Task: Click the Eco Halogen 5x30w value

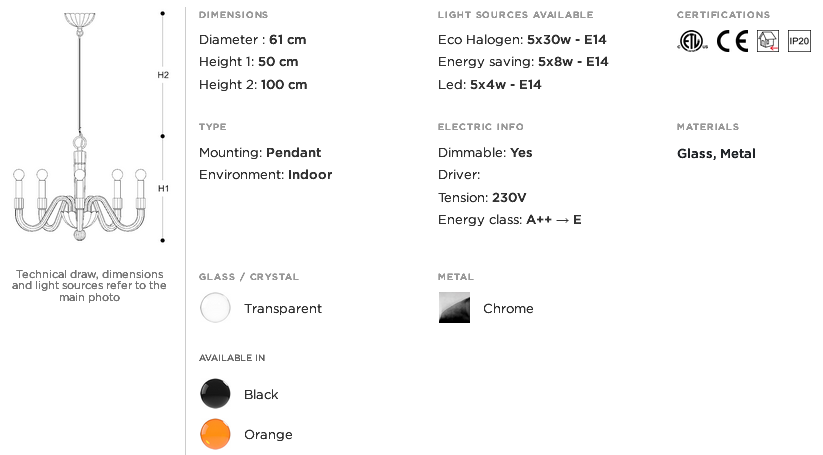Action: pos(567,40)
